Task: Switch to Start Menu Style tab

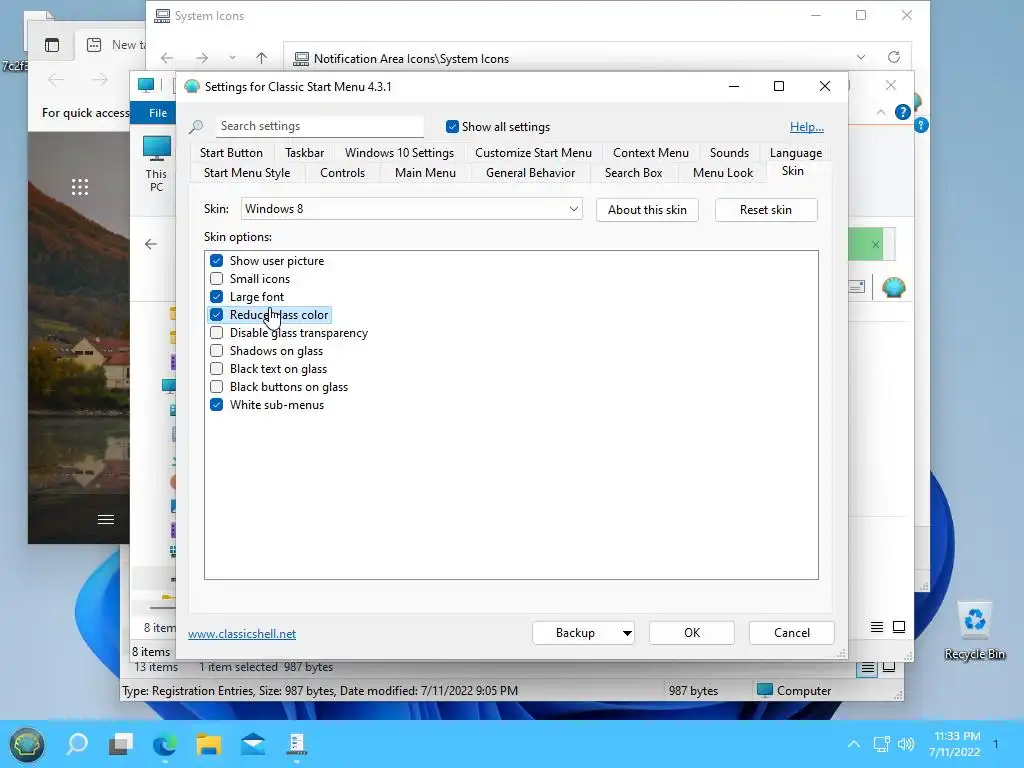Action: coord(247,173)
